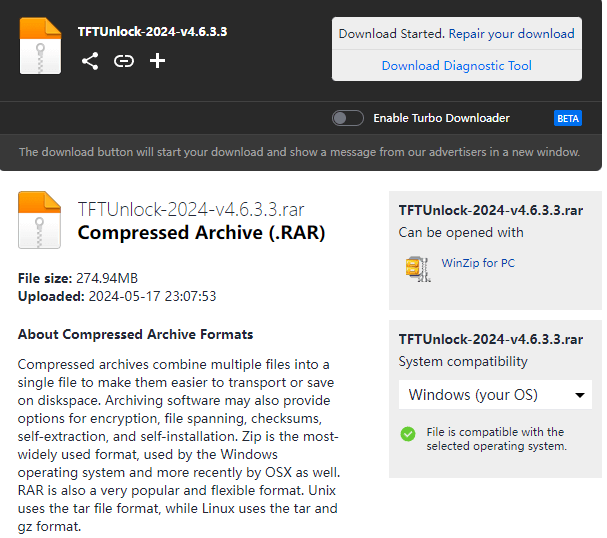
Task: Click the arrow on the OS compatibility dropdown
Action: (580, 395)
